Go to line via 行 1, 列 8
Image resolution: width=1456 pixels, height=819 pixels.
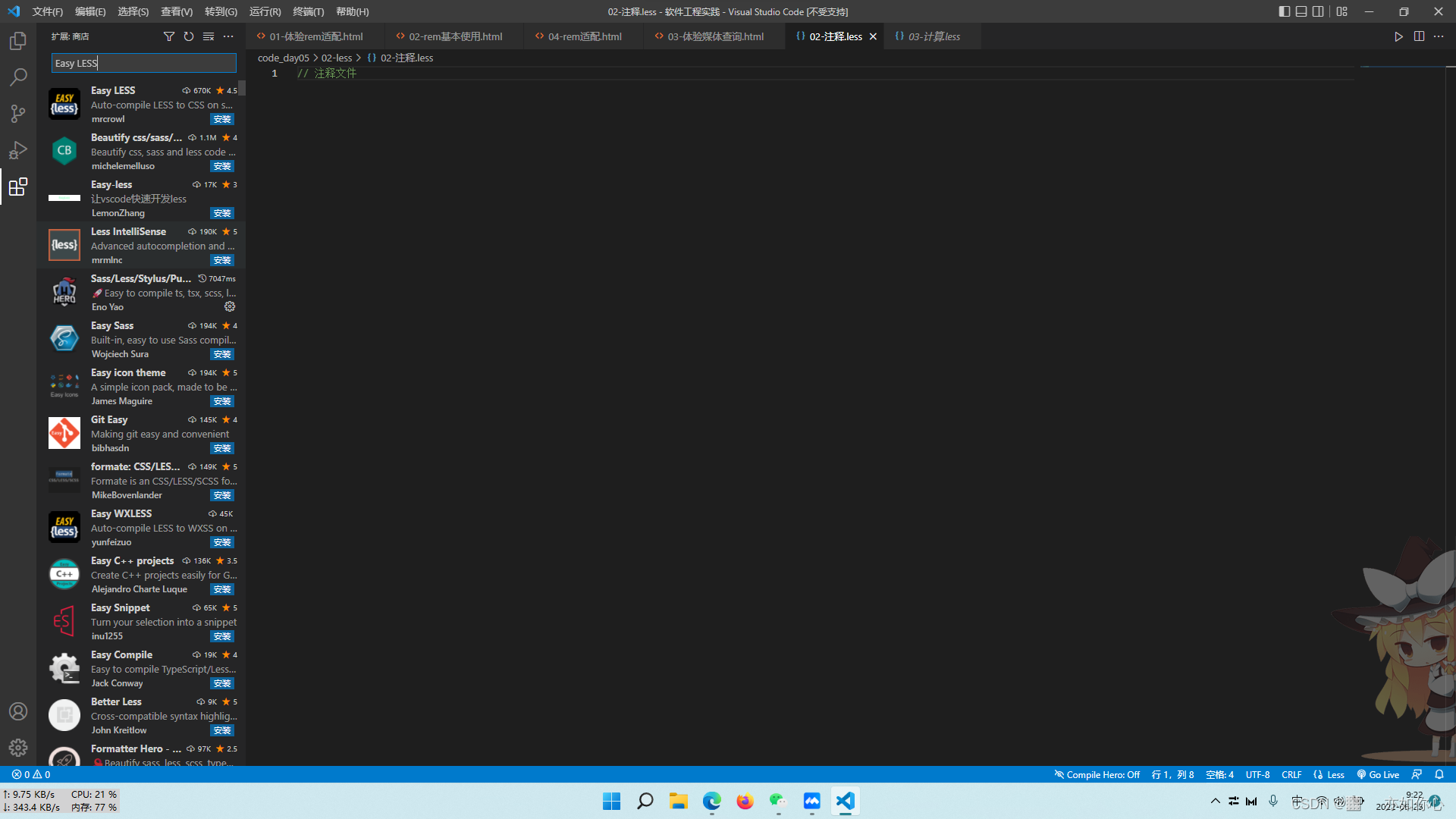pos(1172,774)
